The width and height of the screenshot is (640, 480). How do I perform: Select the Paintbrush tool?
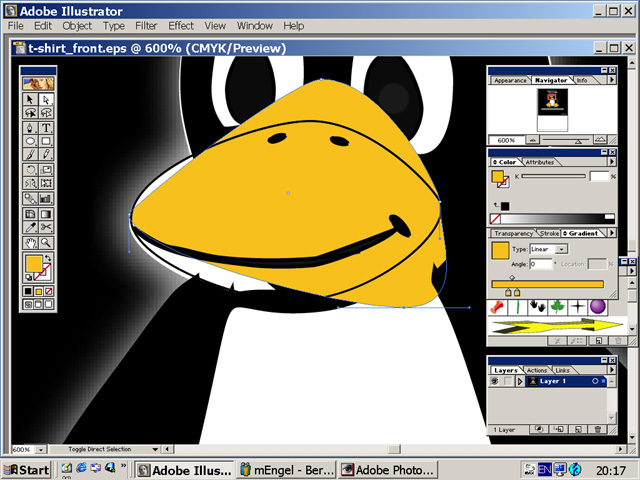[x=30, y=155]
